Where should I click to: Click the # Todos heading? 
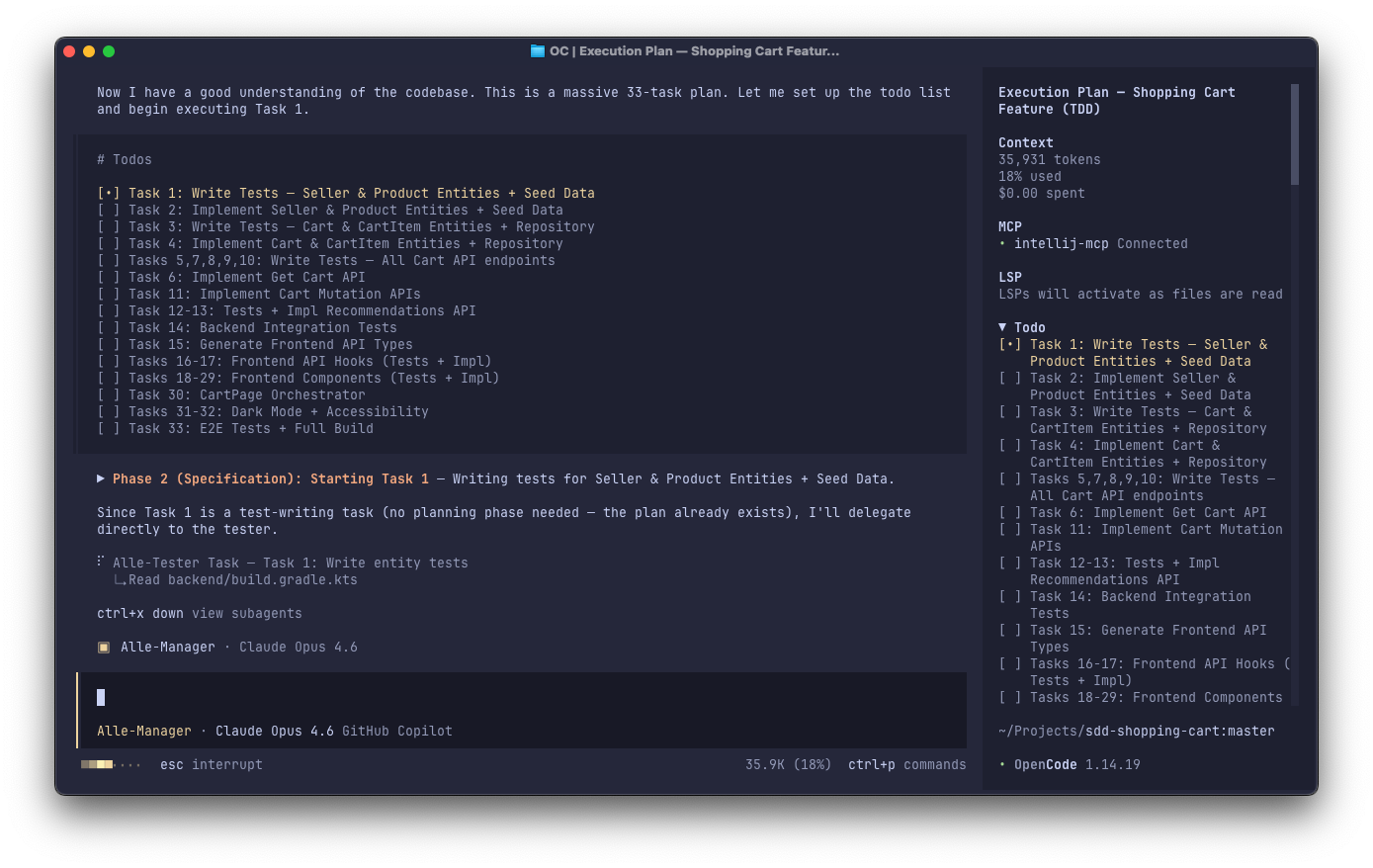(125, 160)
